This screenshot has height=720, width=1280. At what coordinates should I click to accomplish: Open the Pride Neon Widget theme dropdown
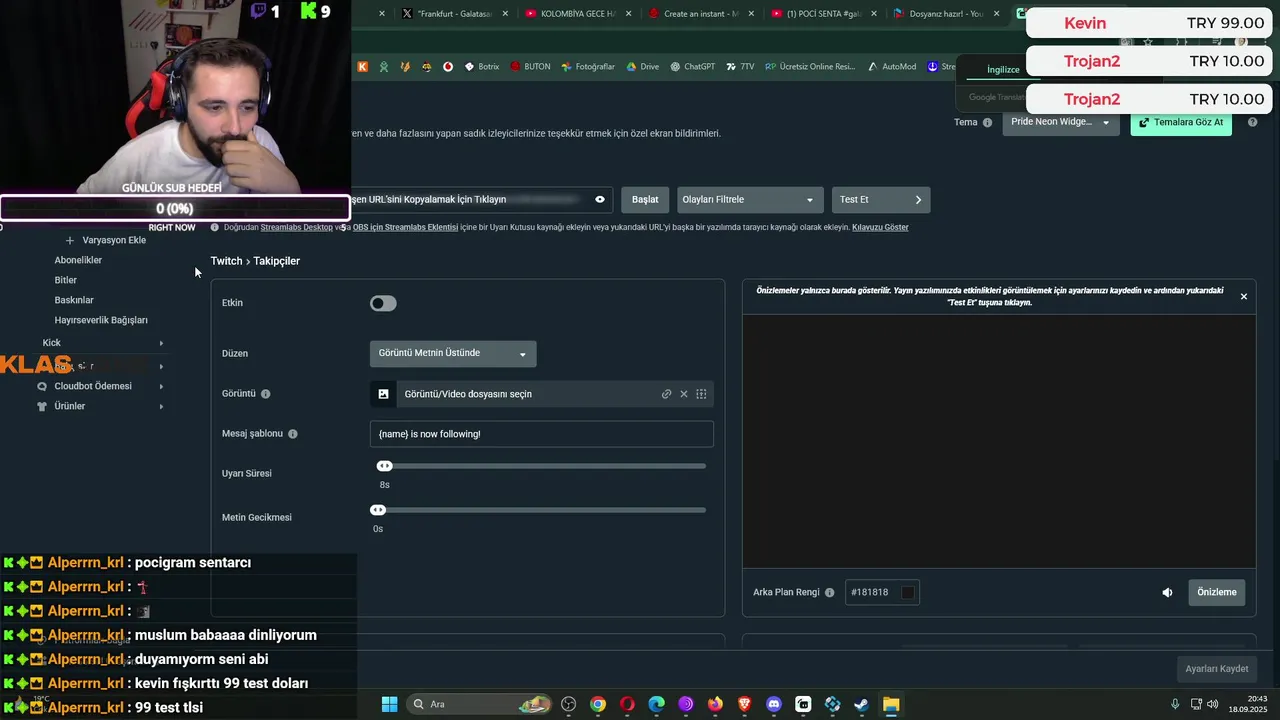click(x=1061, y=122)
